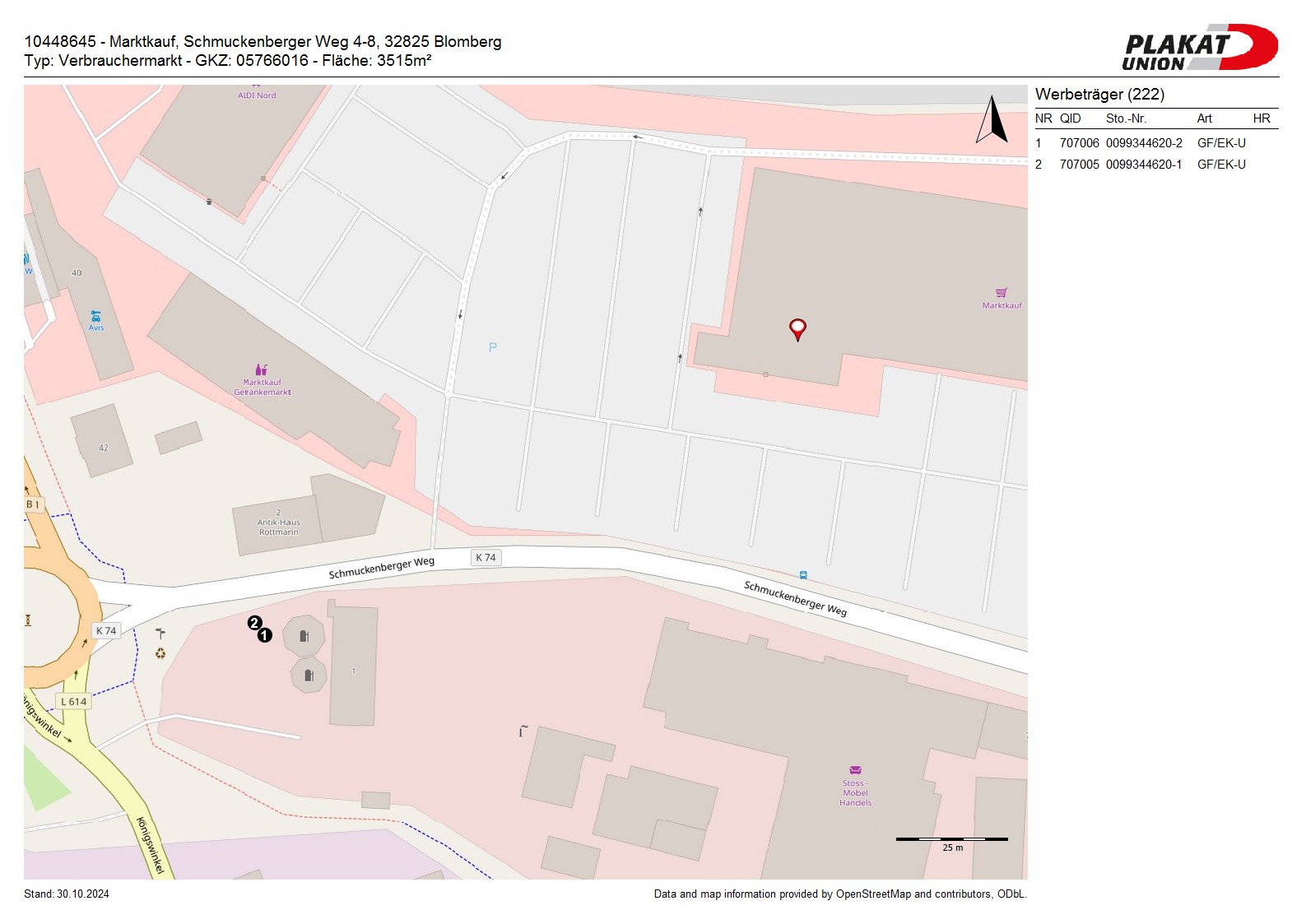
Task: Click the Avis car rental icon
Action: pos(96,317)
